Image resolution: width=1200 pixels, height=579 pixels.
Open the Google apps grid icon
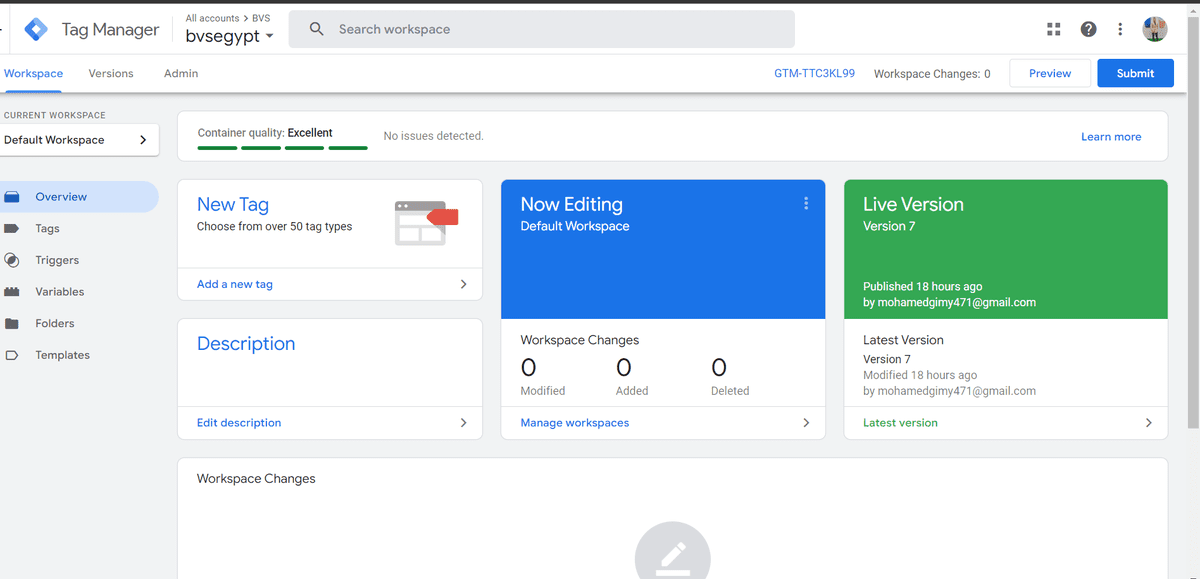tap(1053, 29)
